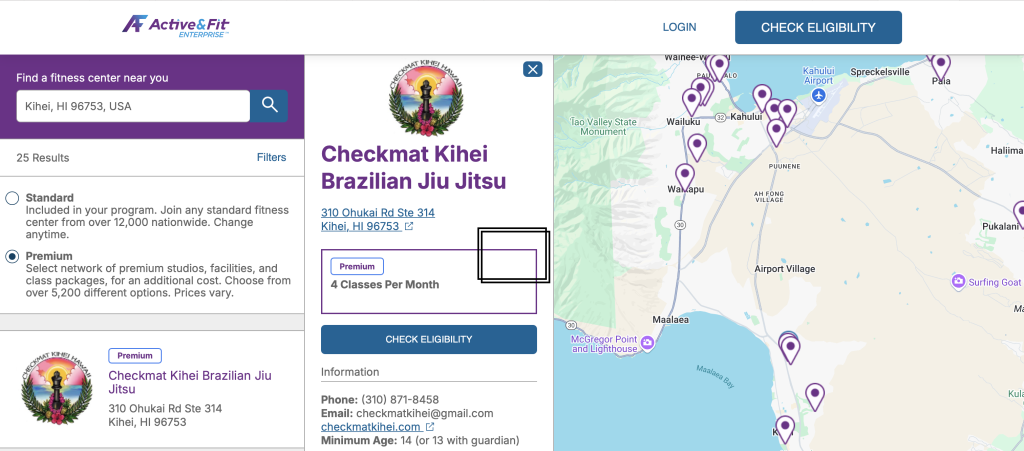Select the Premium network radio button

(x=12, y=256)
